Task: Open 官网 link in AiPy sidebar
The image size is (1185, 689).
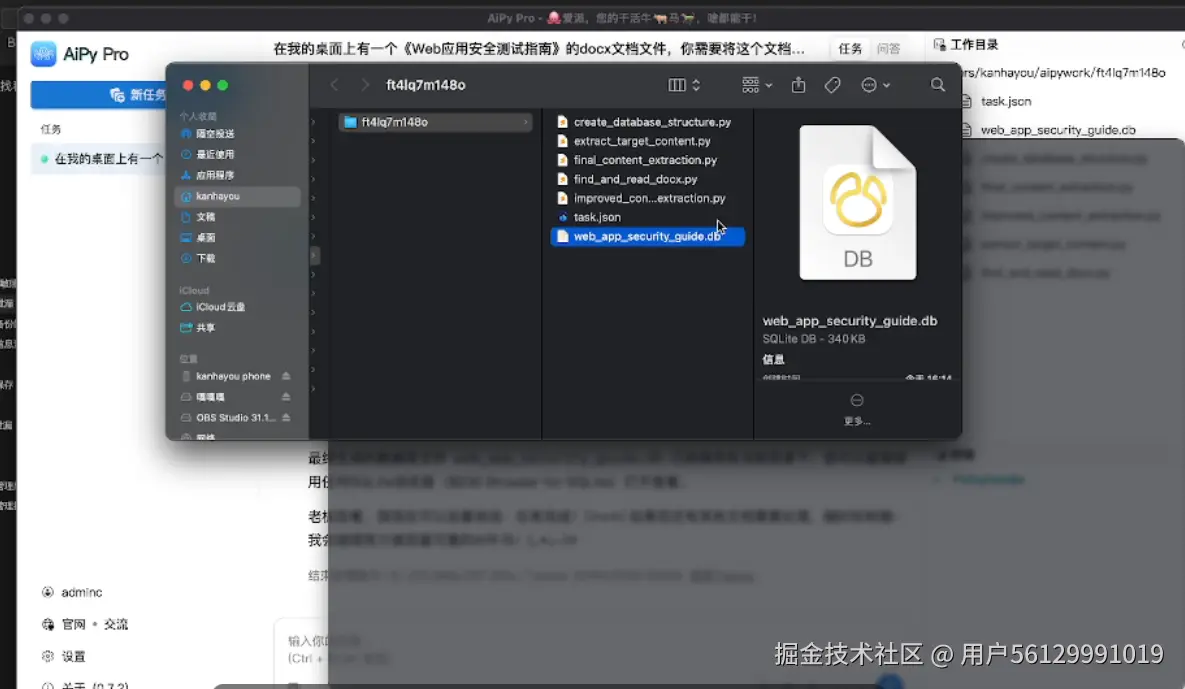Action: [73, 624]
